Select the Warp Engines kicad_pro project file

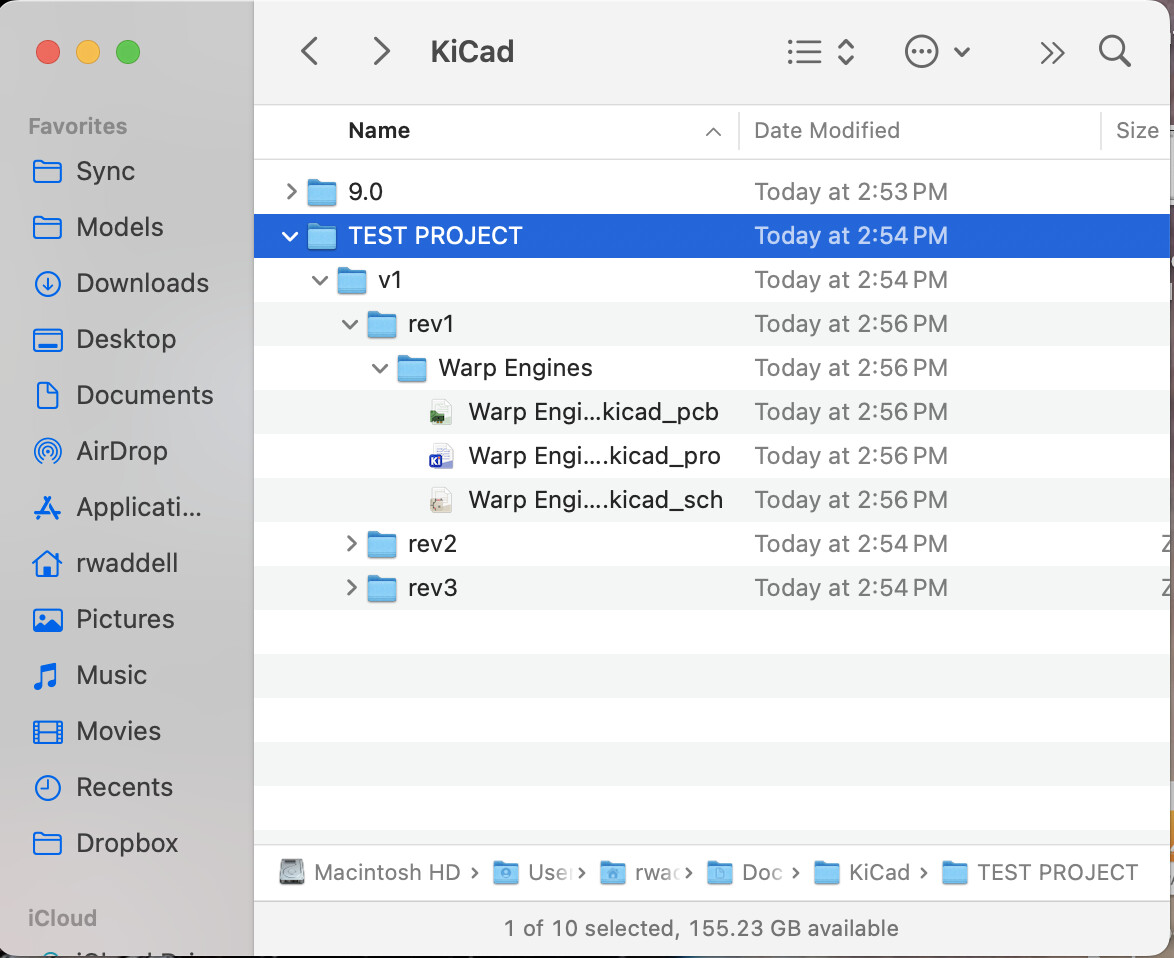pyautogui.click(x=593, y=456)
